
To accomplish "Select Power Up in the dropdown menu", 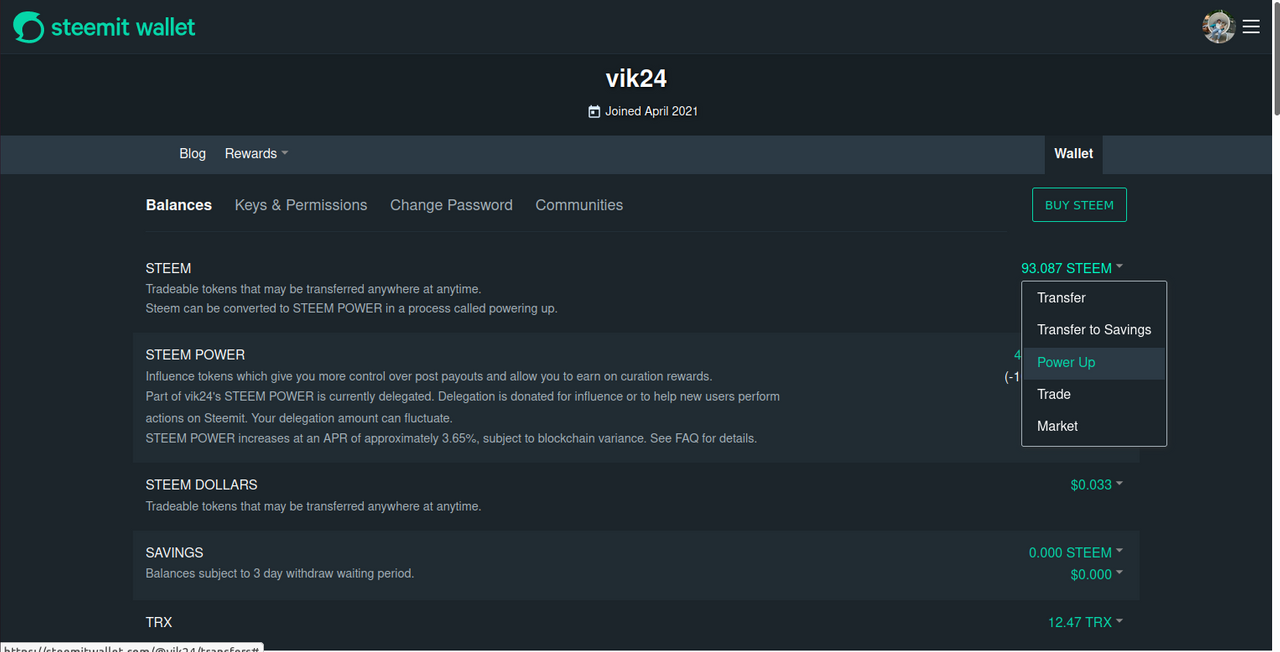I will [1094, 363].
